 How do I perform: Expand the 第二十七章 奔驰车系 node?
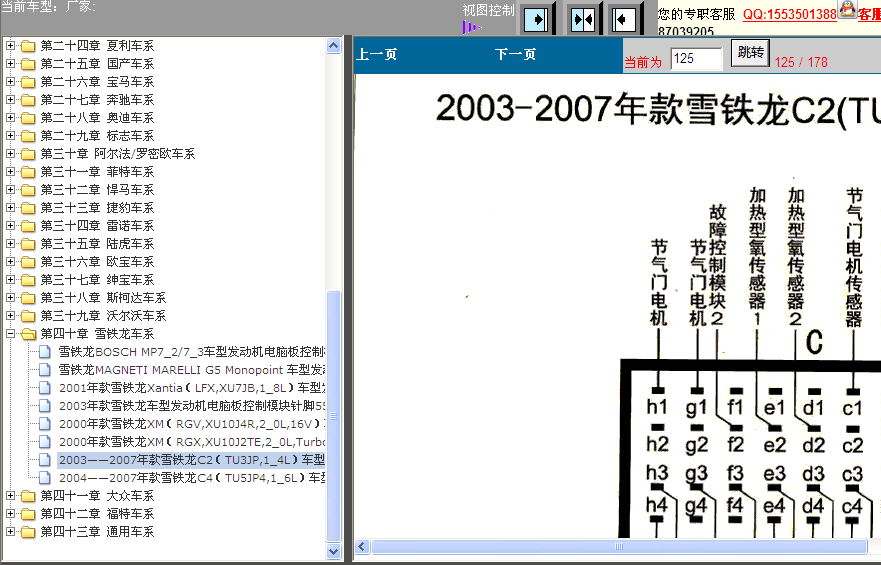click(x=10, y=99)
